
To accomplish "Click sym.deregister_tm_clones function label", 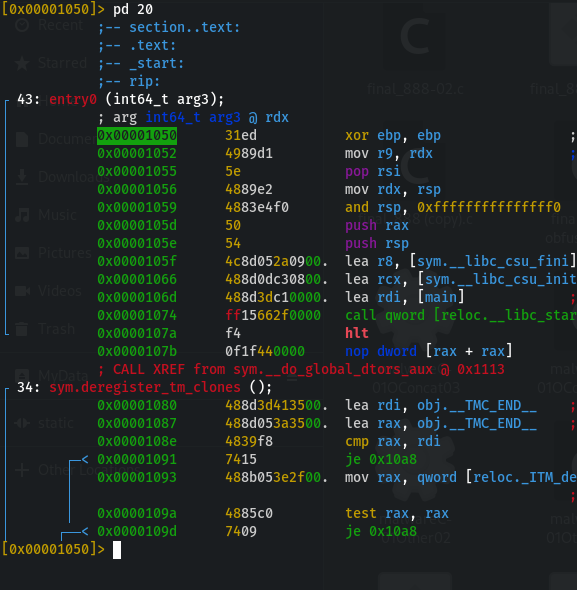I will (x=145, y=388).
